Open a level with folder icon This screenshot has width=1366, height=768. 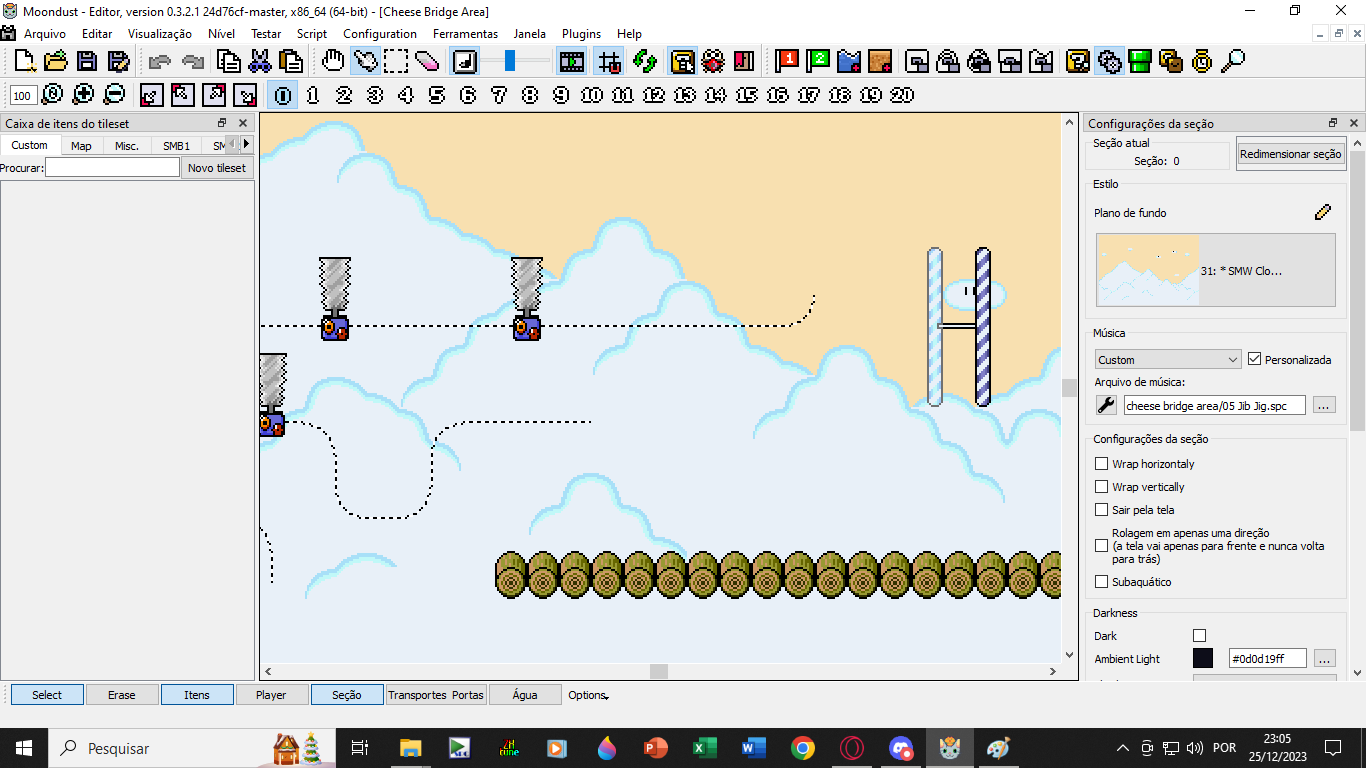56,61
